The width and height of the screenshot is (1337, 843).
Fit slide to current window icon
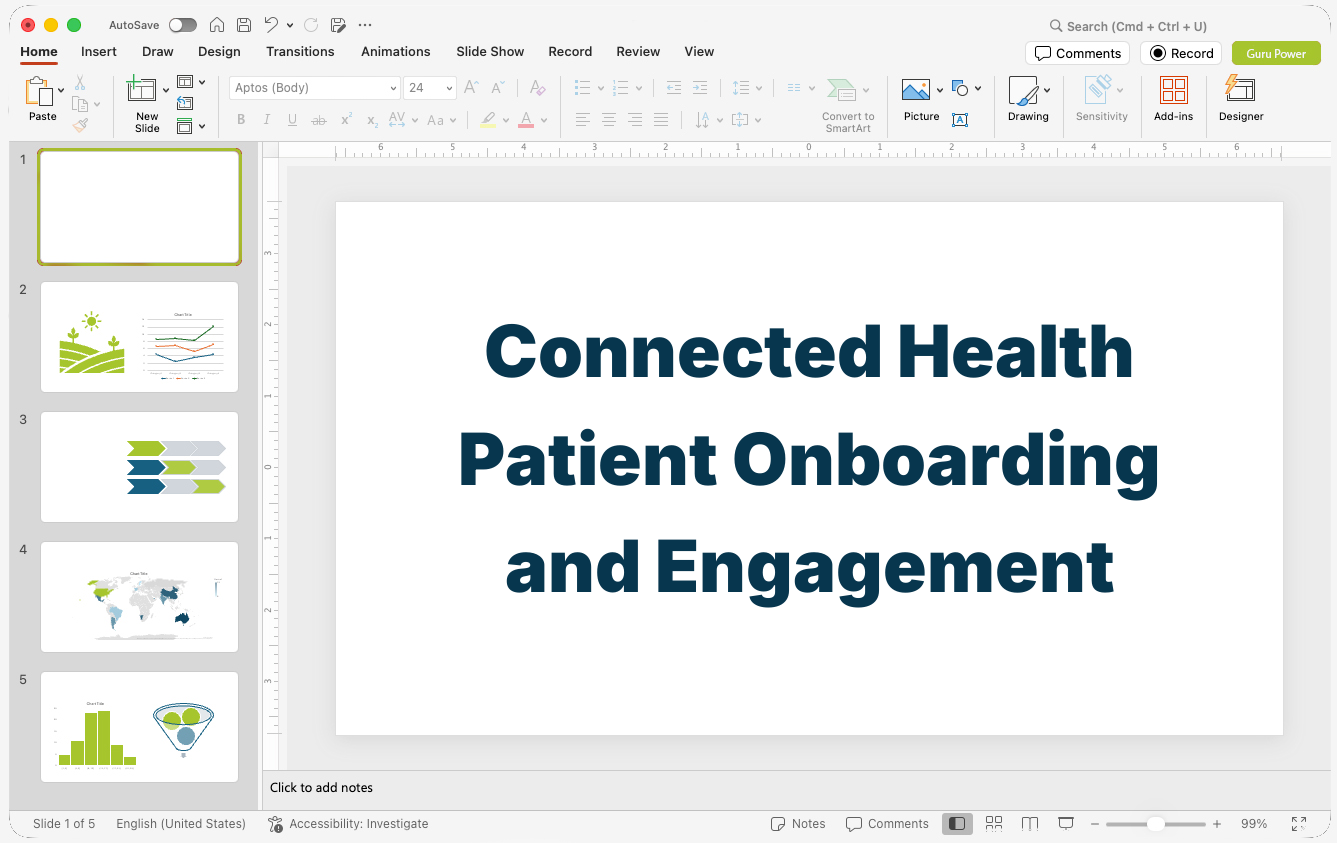click(x=1299, y=824)
